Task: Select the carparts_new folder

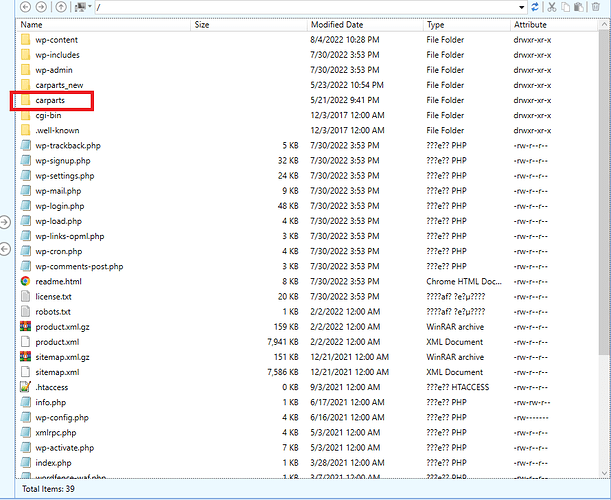Action: point(59,85)
